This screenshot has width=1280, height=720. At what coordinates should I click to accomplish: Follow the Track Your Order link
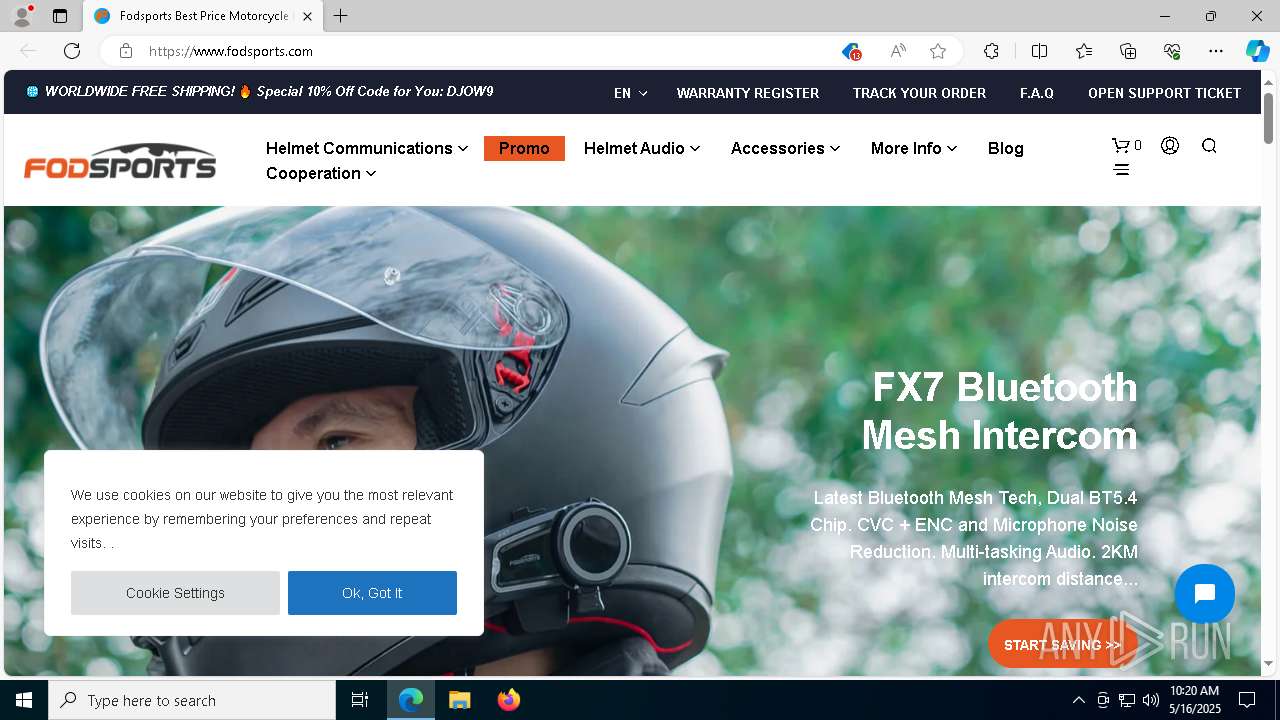(919, 93)
